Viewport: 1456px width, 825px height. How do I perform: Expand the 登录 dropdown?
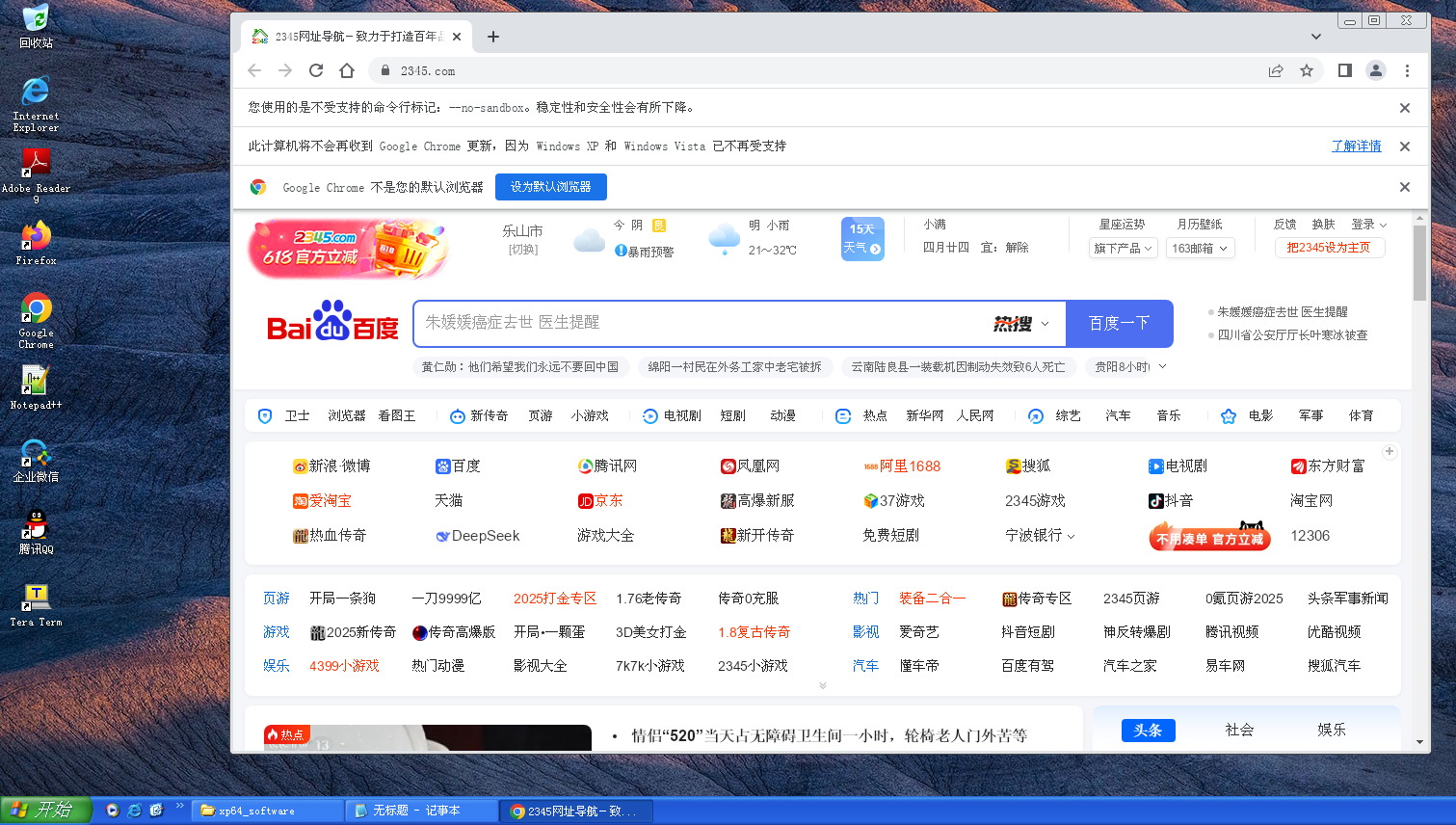point(1369,225)
